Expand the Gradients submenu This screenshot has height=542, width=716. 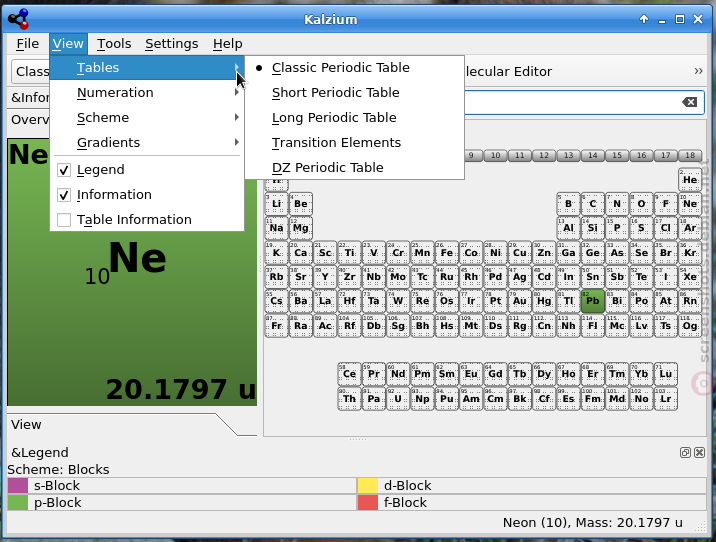(147, 142)
